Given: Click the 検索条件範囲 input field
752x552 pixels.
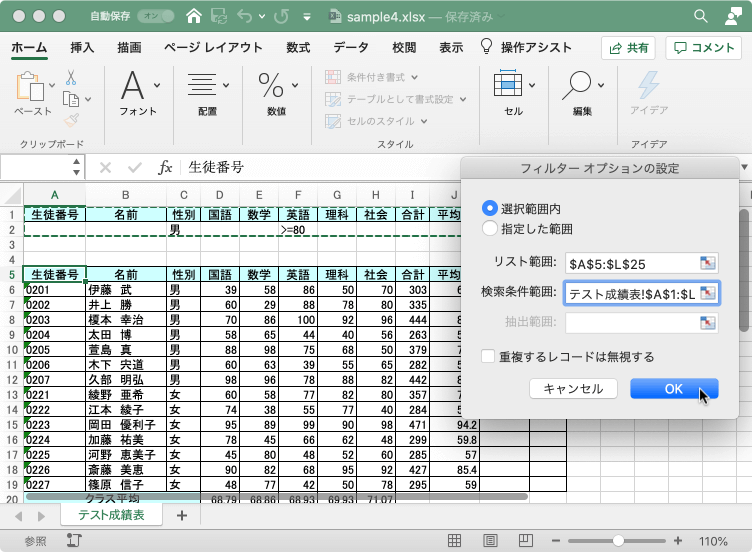Looking at the screenshot, I should pos(642,293).
